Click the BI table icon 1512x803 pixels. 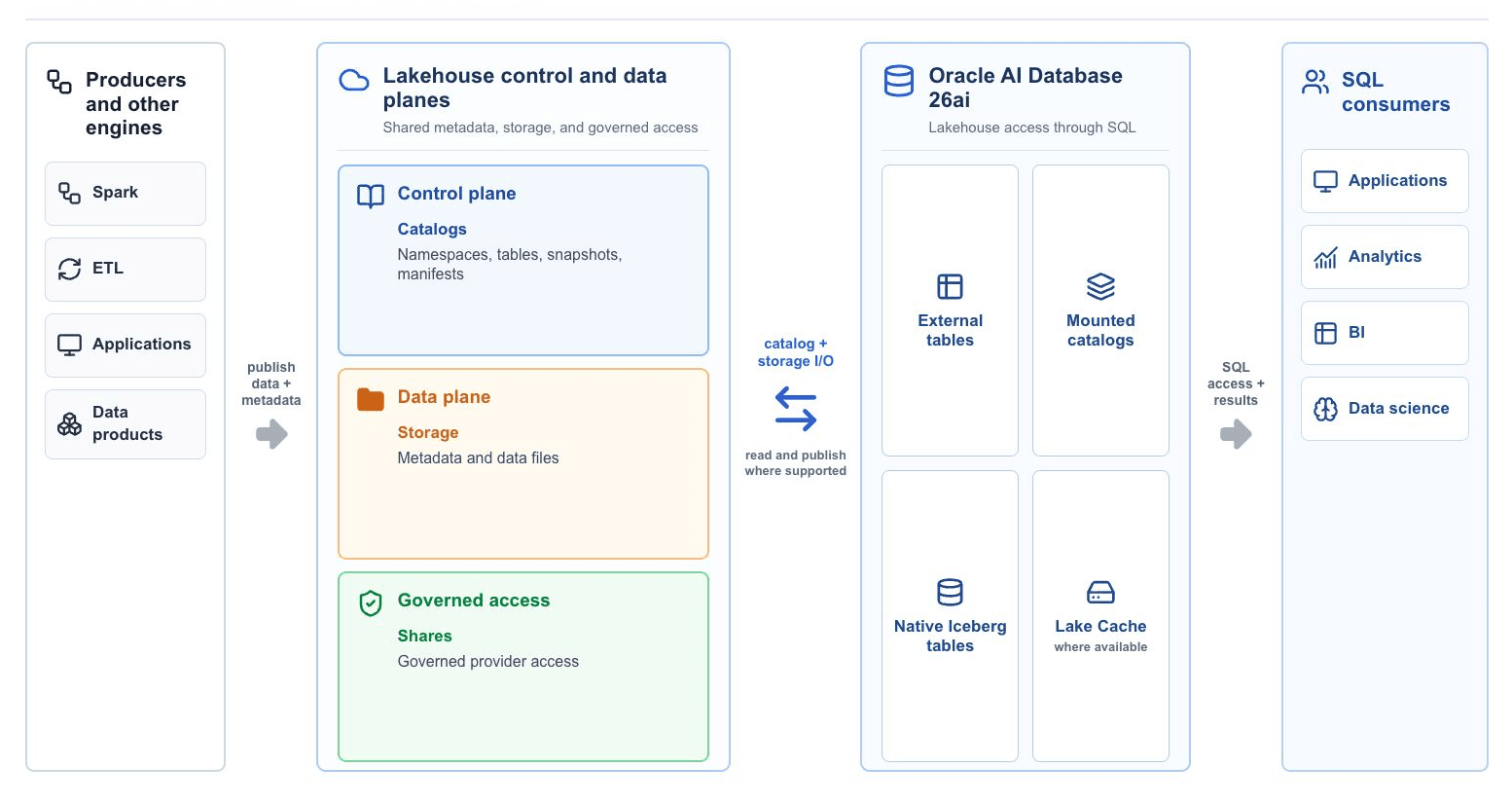click(x=1326, y=333)
